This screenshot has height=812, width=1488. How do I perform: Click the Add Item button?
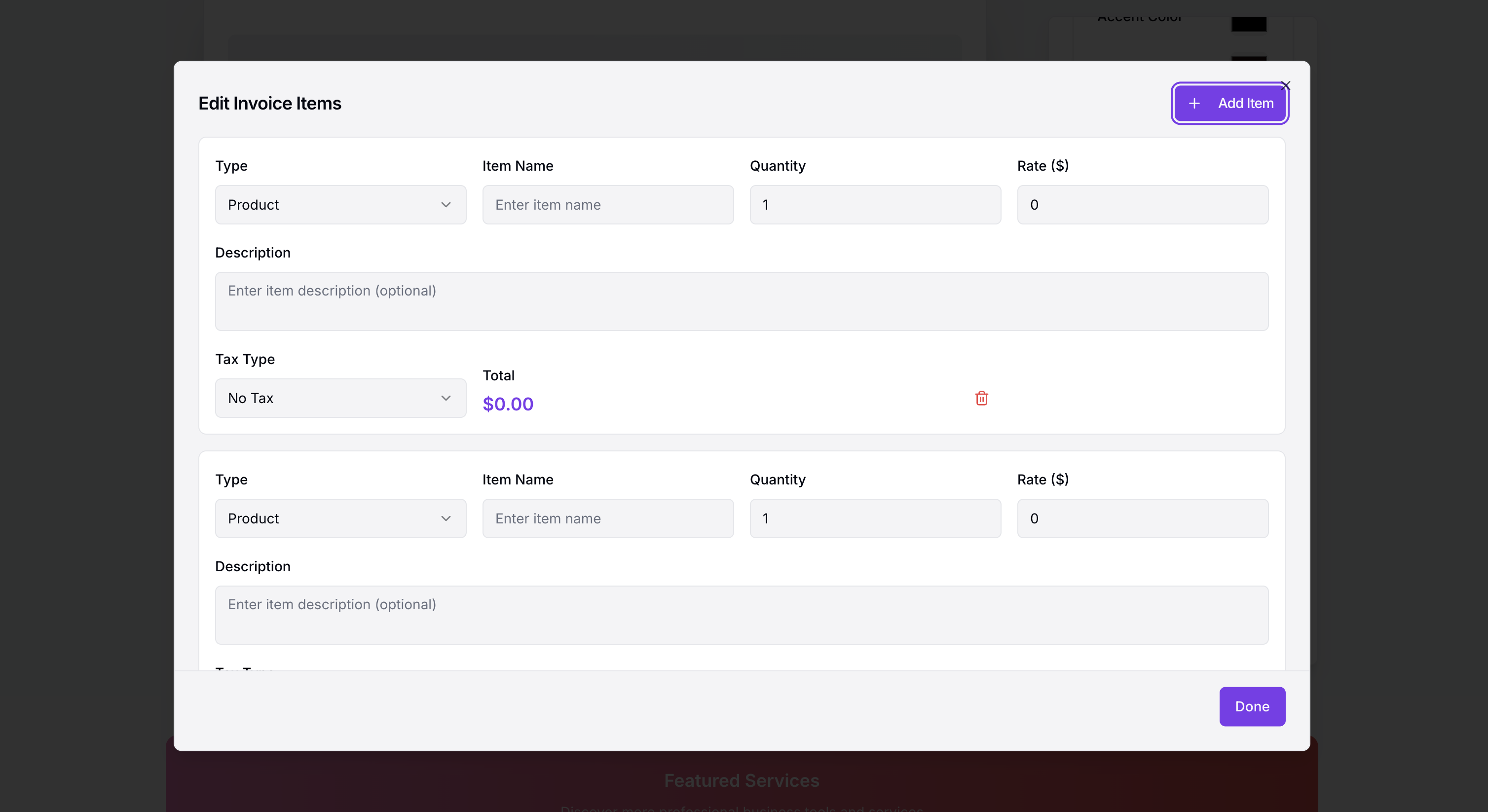(1229, 104)
